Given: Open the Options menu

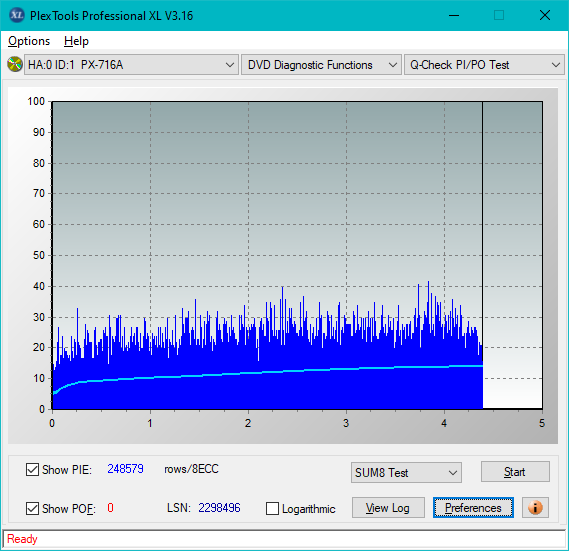Looking at the screenshot, I should point(29,41).
